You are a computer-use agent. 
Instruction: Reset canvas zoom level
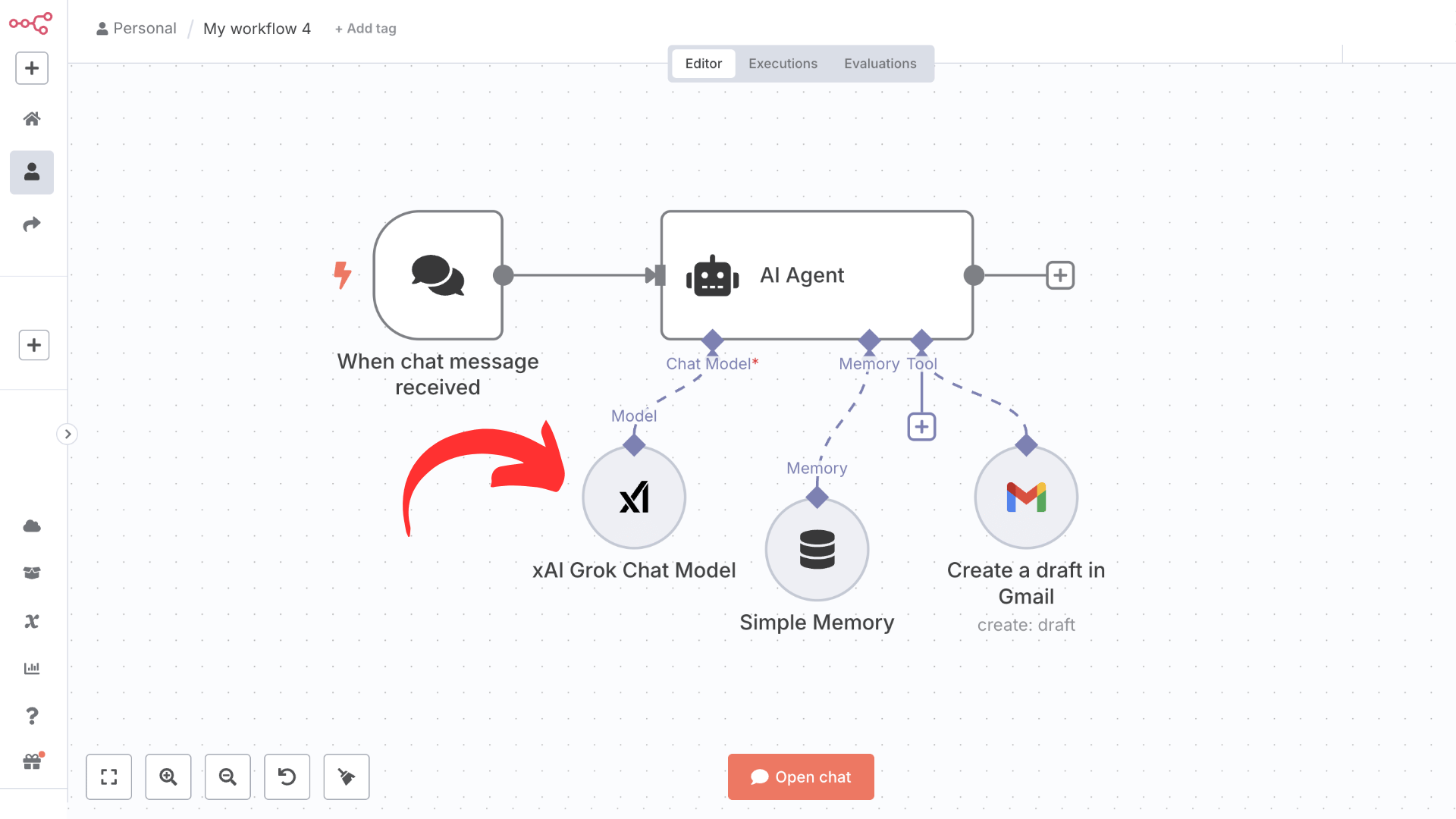287,777
